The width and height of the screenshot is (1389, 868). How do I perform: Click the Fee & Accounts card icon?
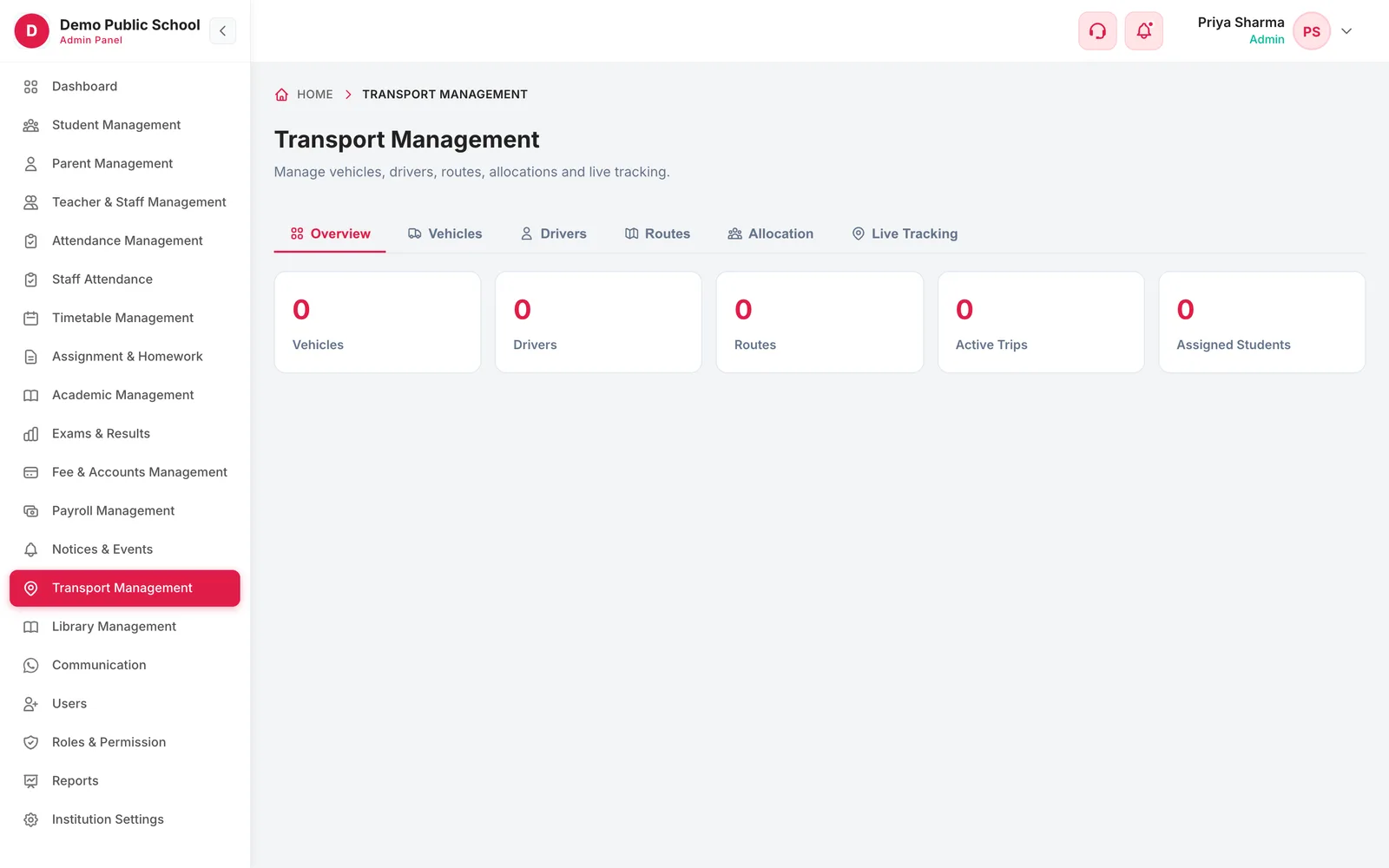[x=30, y=472]
